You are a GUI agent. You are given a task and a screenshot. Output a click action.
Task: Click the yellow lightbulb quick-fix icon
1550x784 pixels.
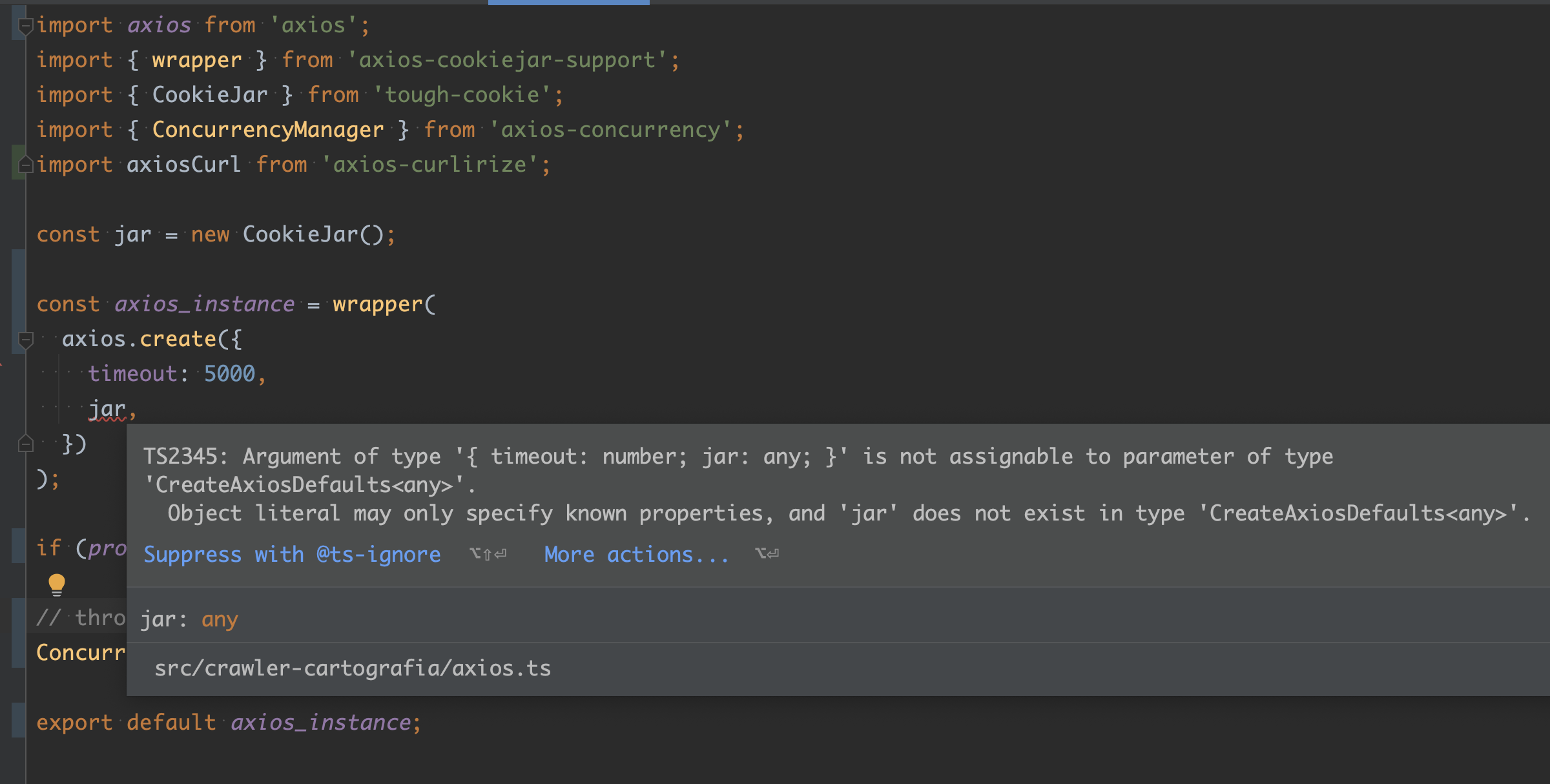(57, 584)
